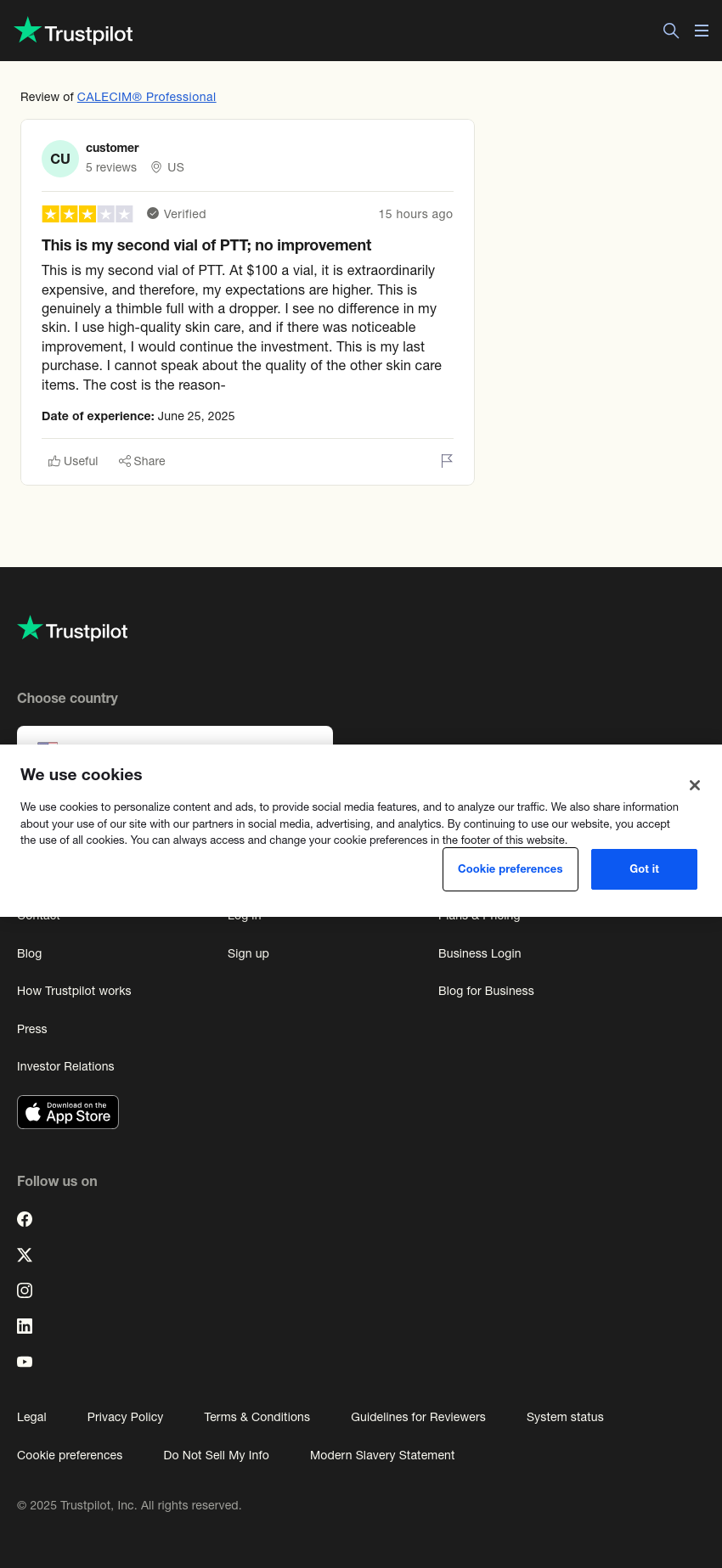This screenshot has width=722, height=1568.
Task: Open Terms & Conditions link
Action: pyautogui.click(x=257, y=1417)
